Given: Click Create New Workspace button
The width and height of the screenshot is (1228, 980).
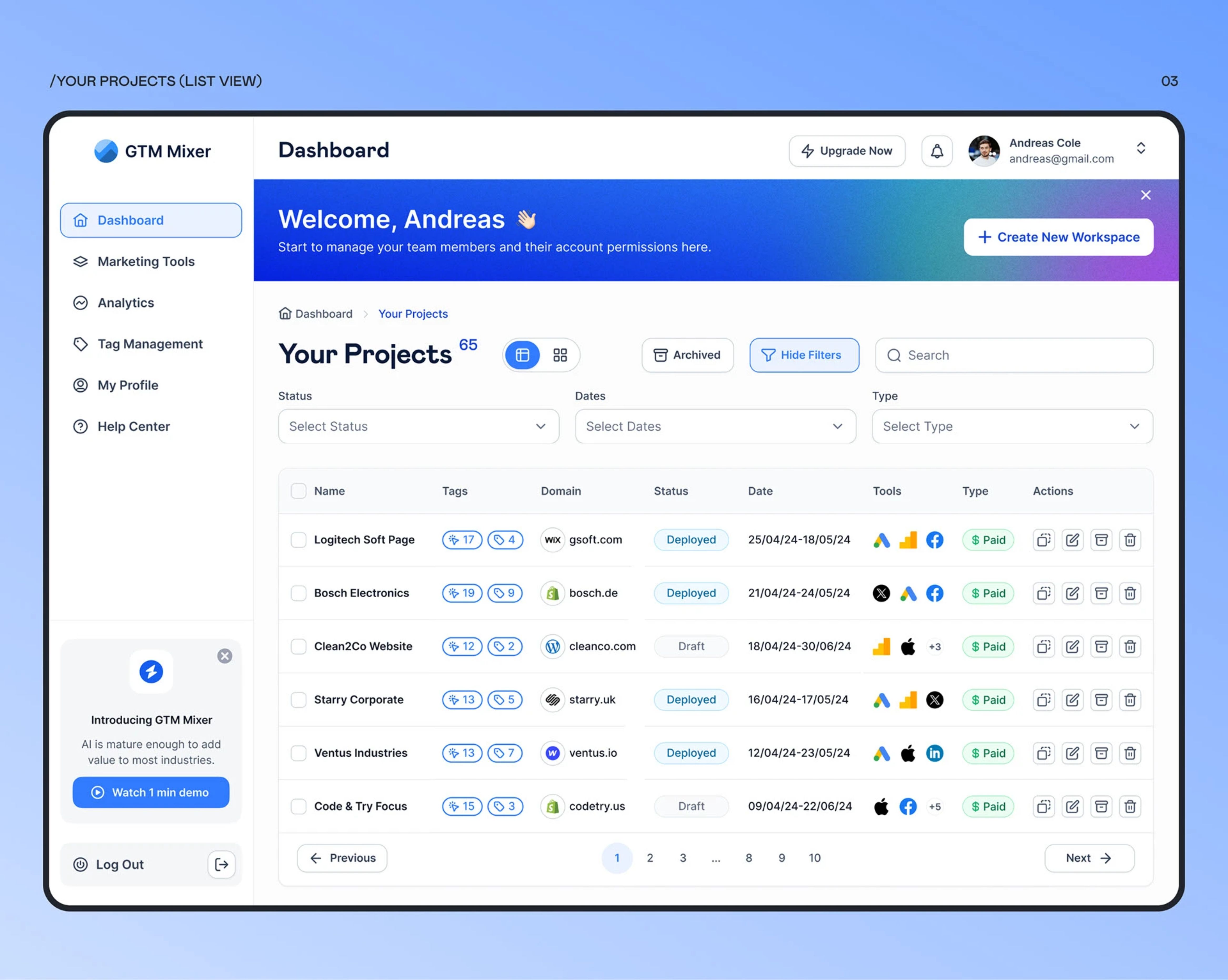Looking at the screenshot, I should [x=1058, y=237].
